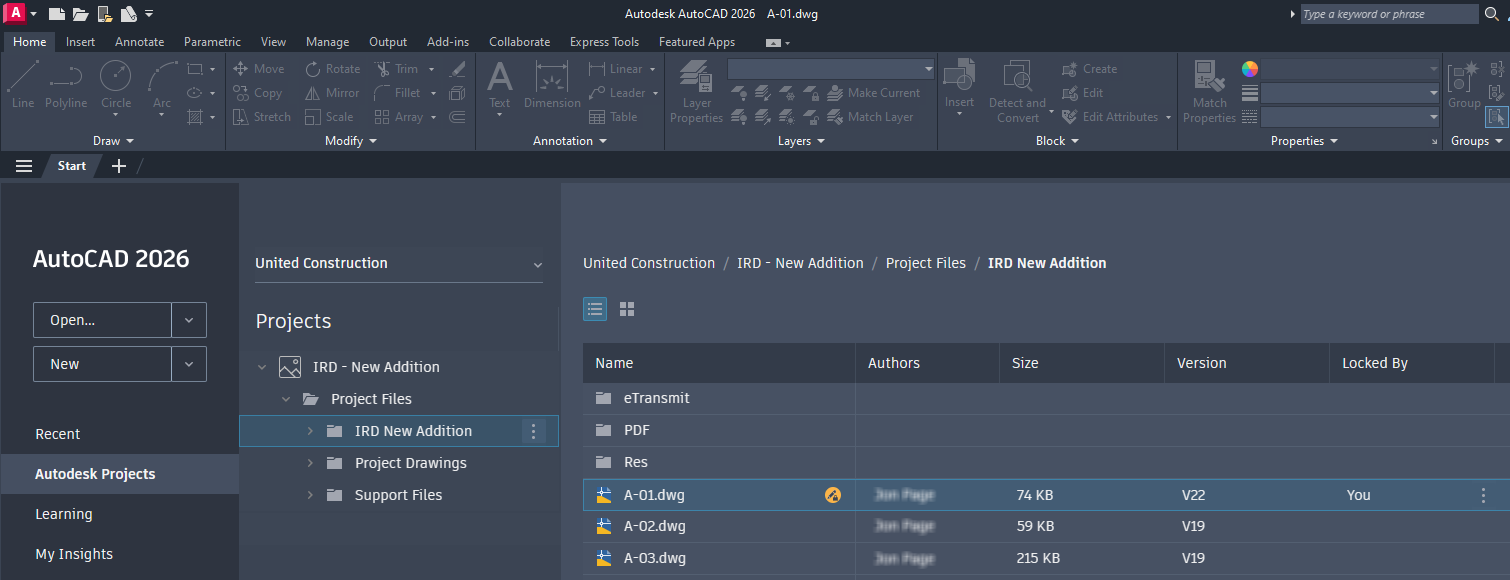Open the United Construction hub dropdown
The image size is (1510, 580).
(x=399, y=264)
